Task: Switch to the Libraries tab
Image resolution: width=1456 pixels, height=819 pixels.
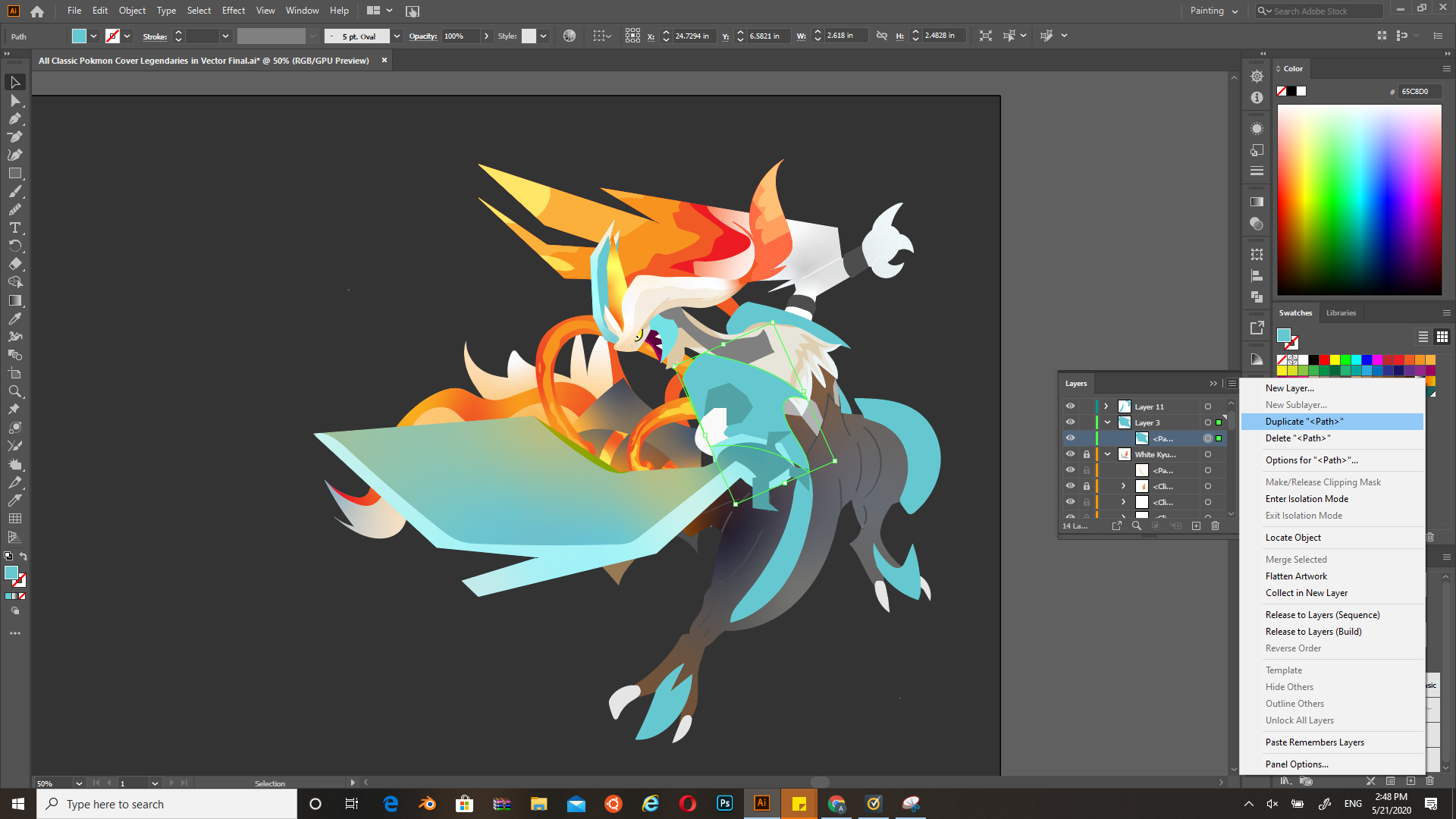Action: (x=1341, y=312)
